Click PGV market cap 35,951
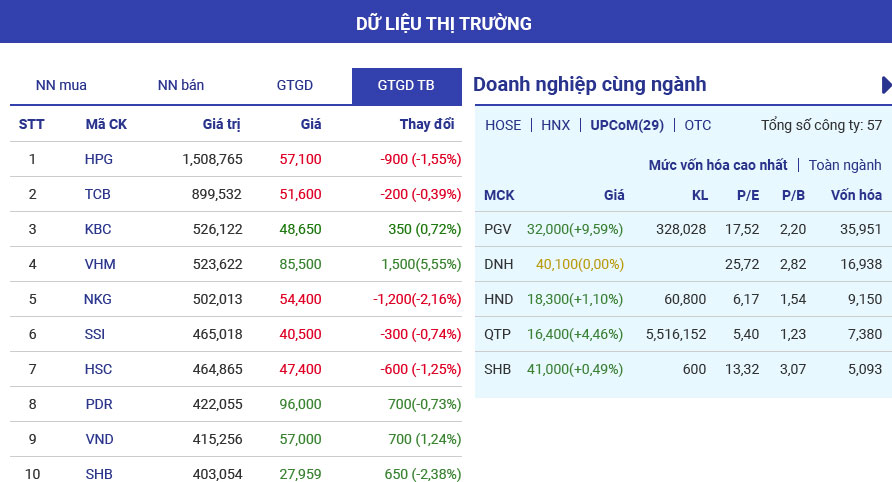 point(861,229)
